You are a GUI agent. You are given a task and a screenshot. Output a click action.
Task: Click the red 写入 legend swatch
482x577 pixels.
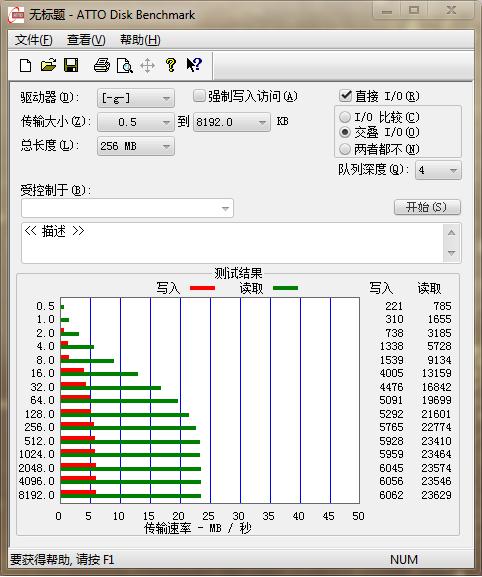pyautogui.click(x=202, y=288)
